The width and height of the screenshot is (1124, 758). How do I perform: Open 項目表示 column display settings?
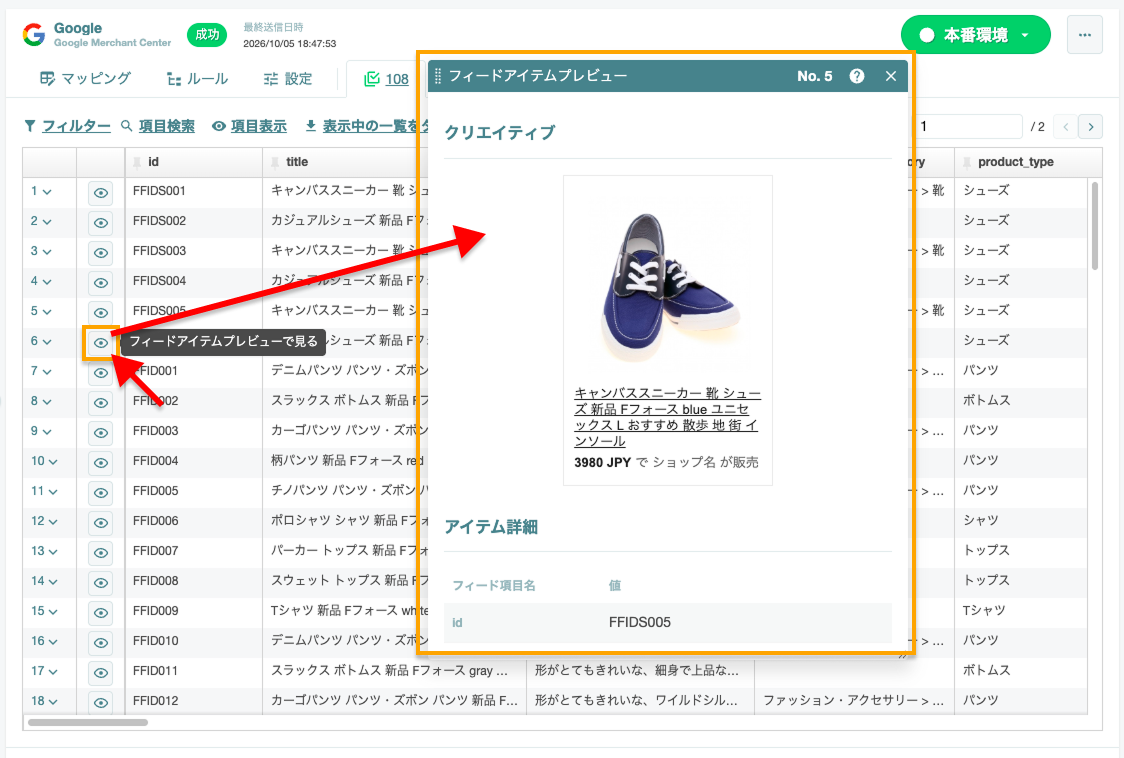(259, 126)
